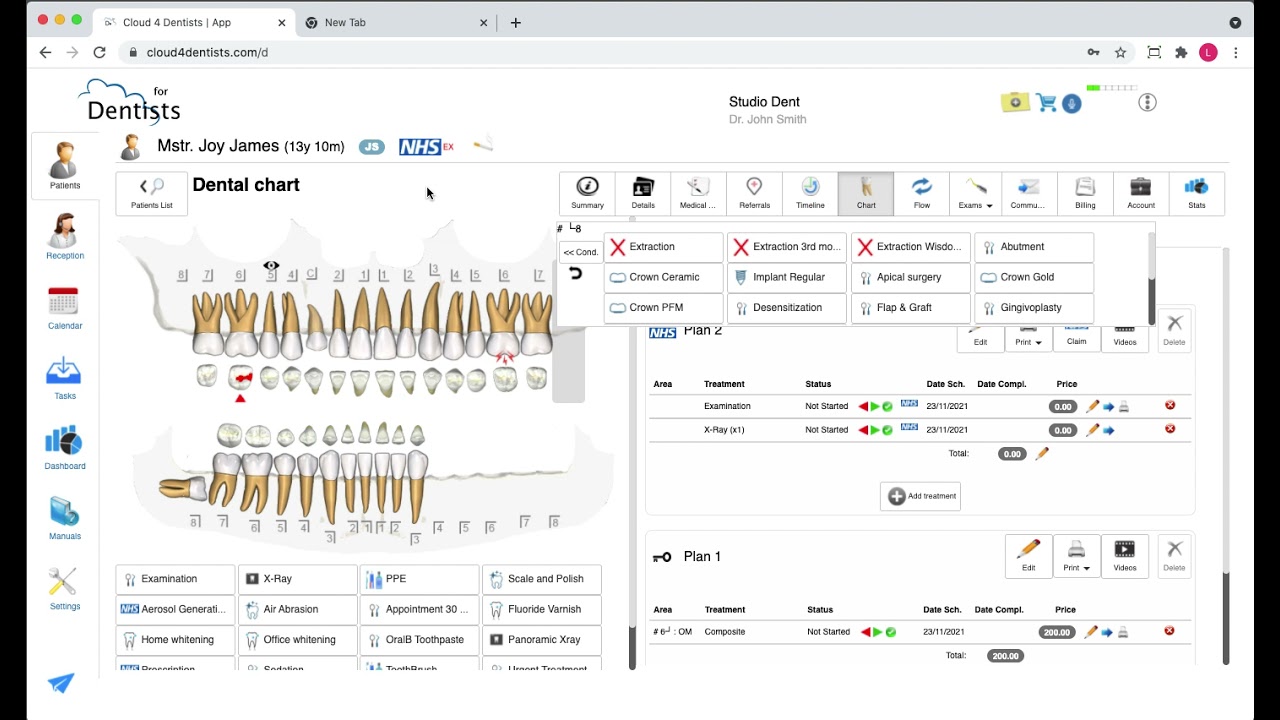1280x720 pixels.
Task: Open the patient Summary tab
Action: pos(587,193)
